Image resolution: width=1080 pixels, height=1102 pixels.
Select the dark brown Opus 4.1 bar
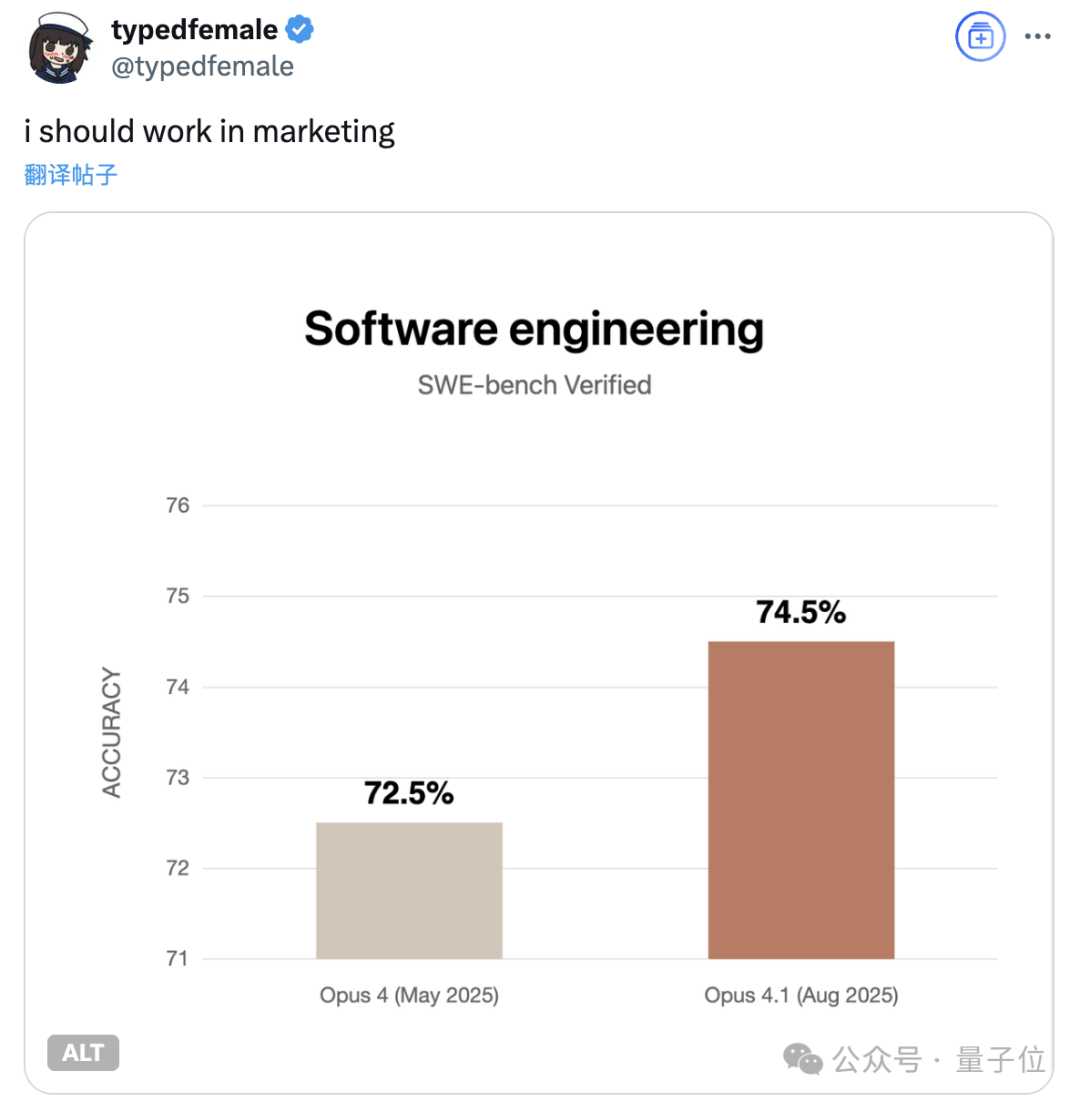(x=801, y=800)
